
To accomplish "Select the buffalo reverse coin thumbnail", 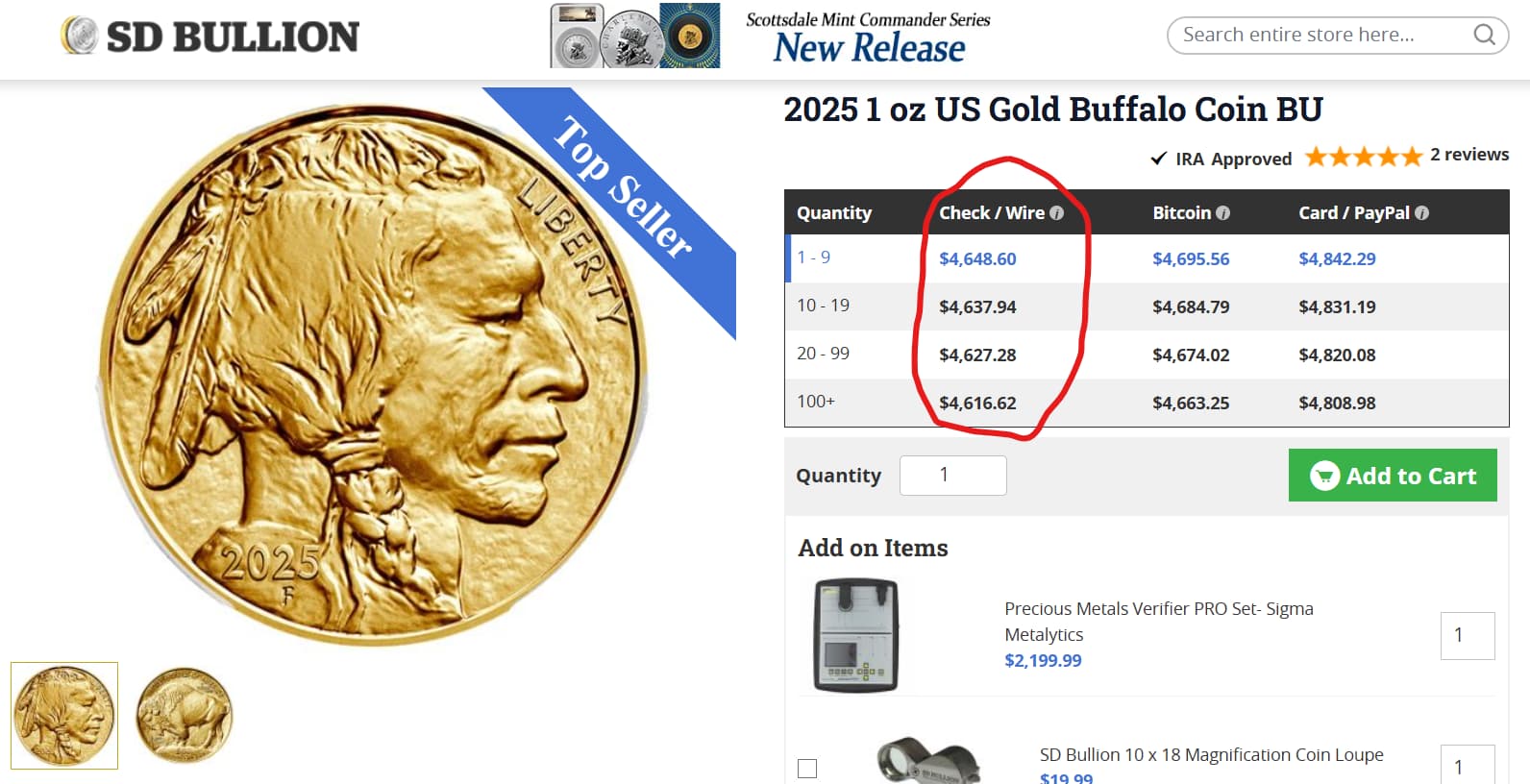I will click(x=185, y=716).
